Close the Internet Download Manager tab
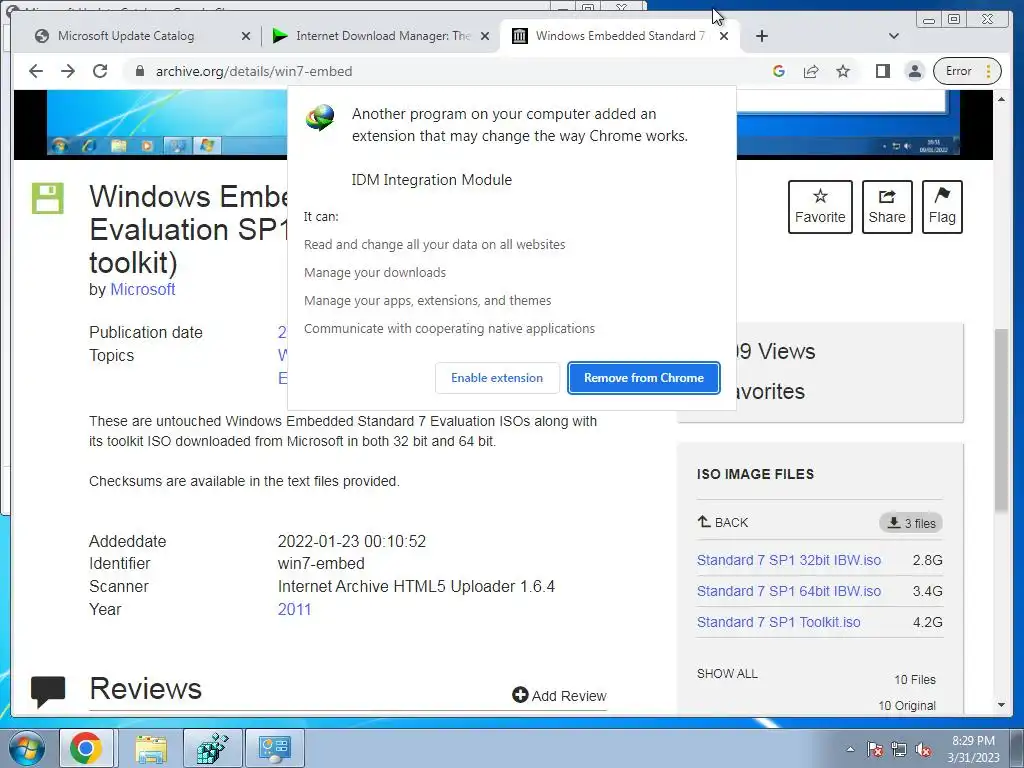The width and height of the screenshot is (1024, 768). (x=485, y=37)
